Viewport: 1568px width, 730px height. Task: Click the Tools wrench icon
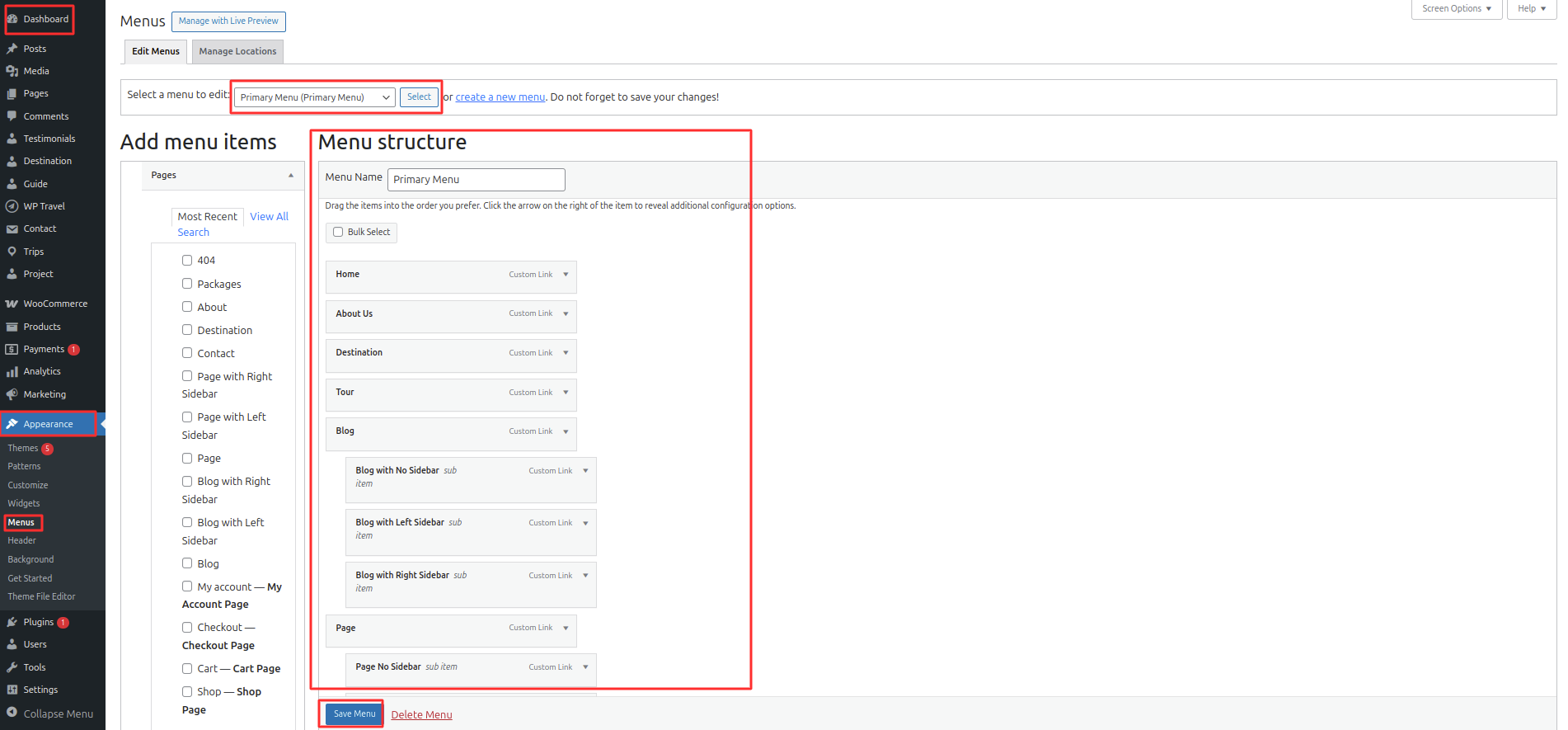(12, 667)
